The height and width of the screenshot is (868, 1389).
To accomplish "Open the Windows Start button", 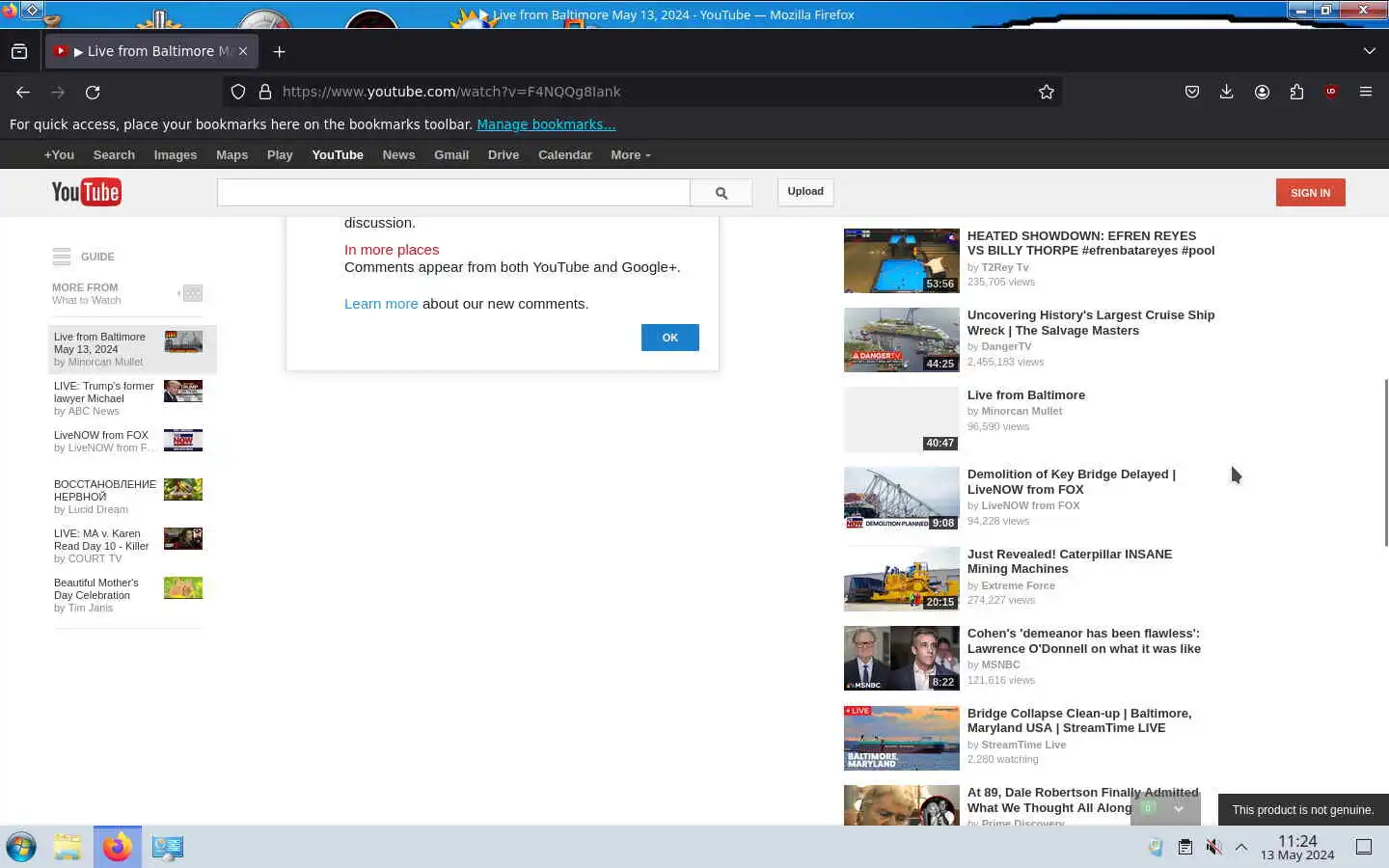I will [21, 847].
